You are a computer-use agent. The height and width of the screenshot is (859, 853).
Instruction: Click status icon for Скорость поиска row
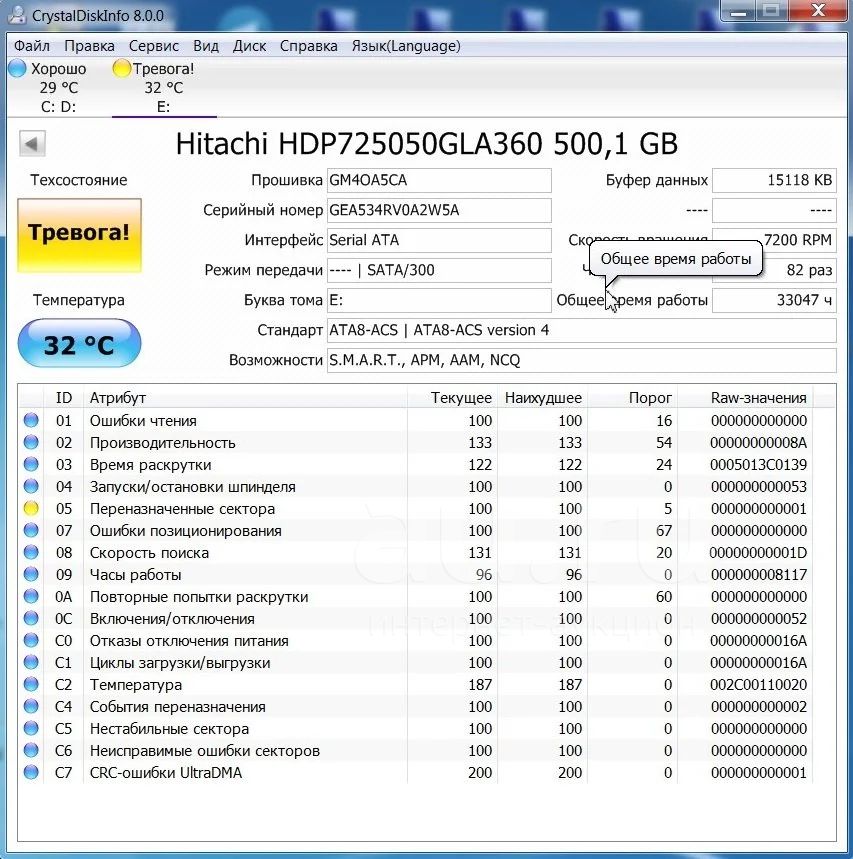pyautogui.click(x=31, y=552)
